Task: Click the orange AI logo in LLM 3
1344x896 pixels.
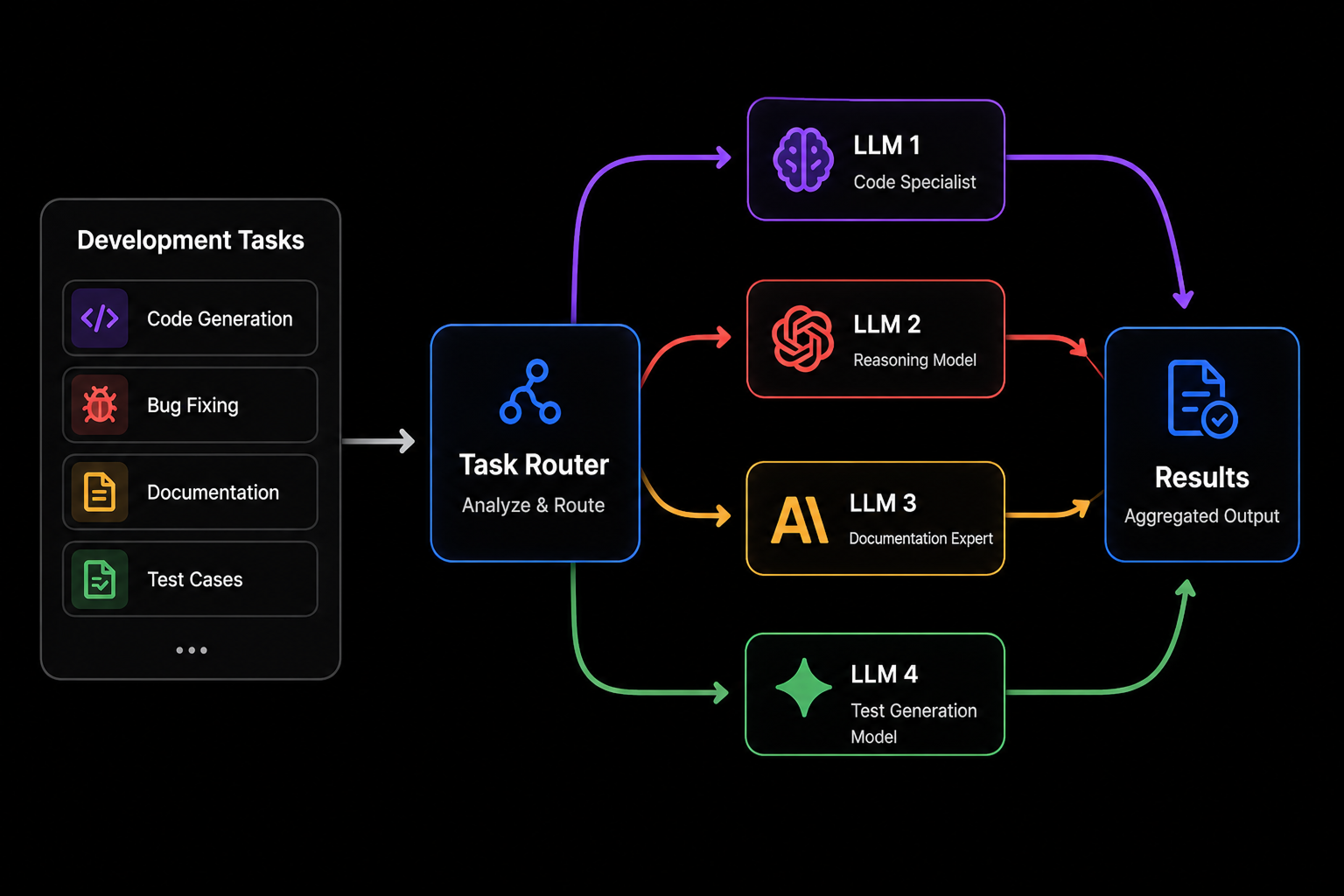Action: (799, 520)
